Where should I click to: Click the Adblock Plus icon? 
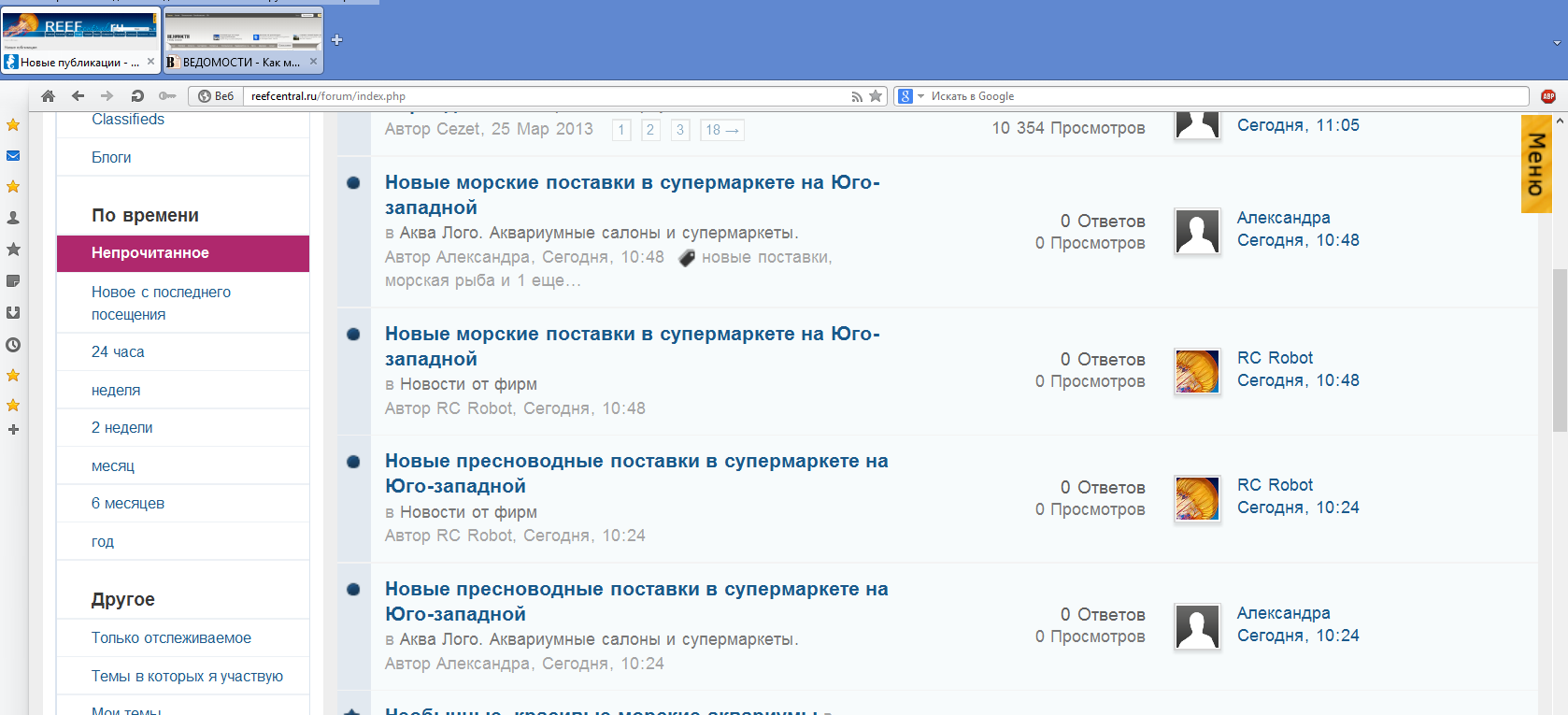tap(1548, 96)
